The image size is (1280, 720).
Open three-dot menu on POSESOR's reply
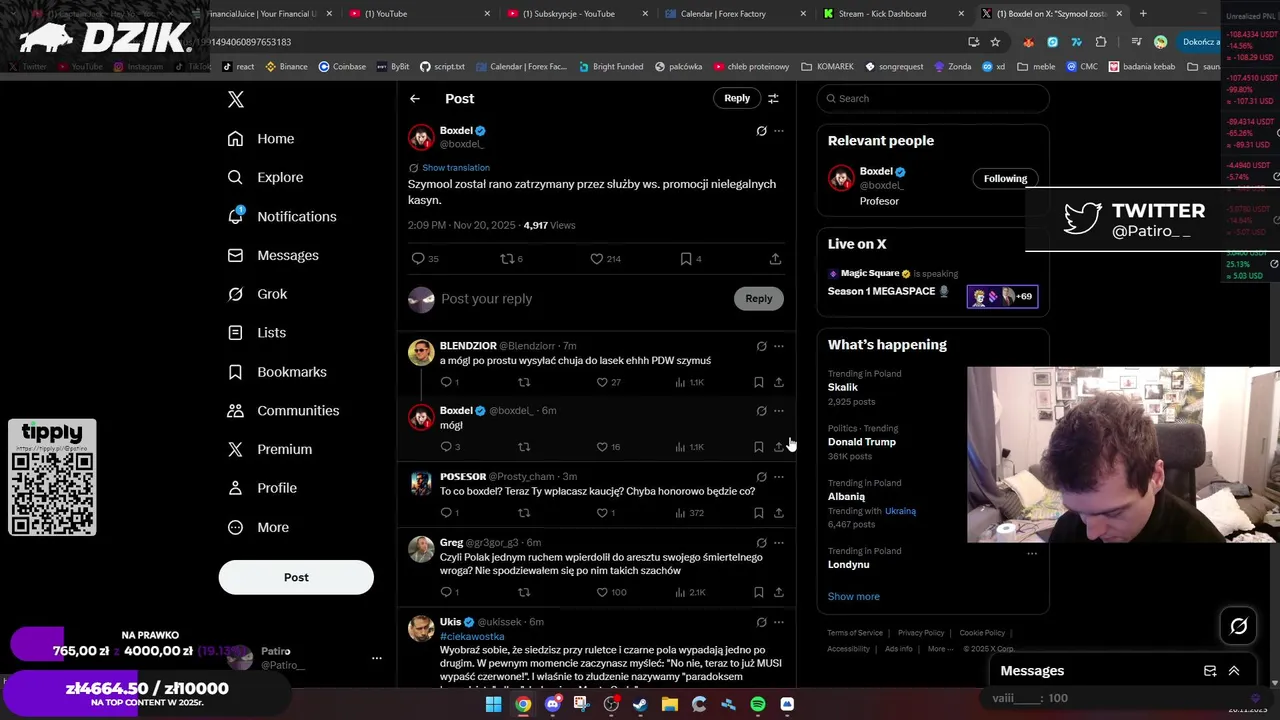click(x=779, y=477)
